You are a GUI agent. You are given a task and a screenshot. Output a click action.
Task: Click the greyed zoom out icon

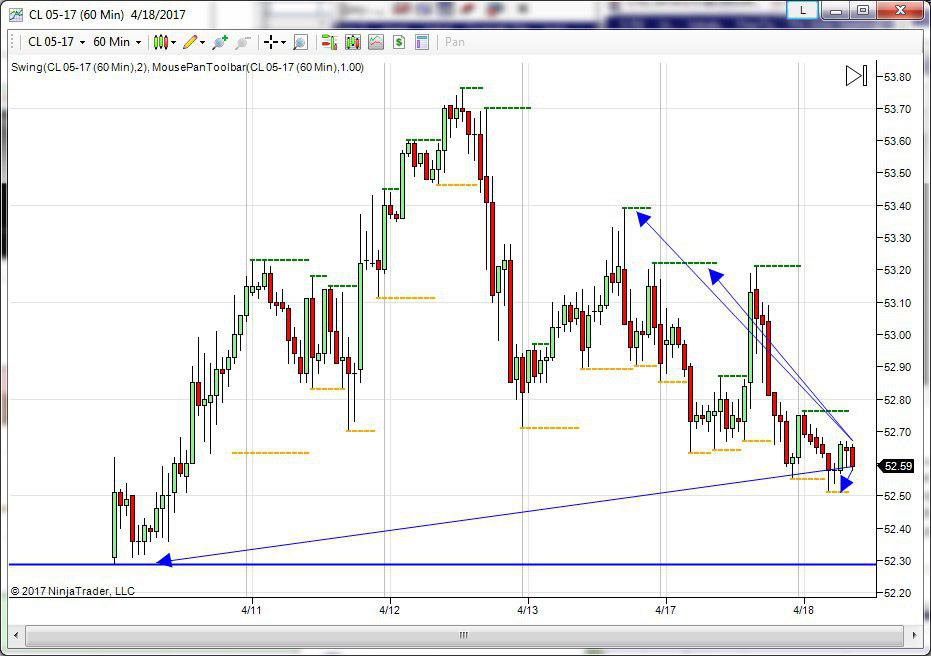tap(242, 42)
